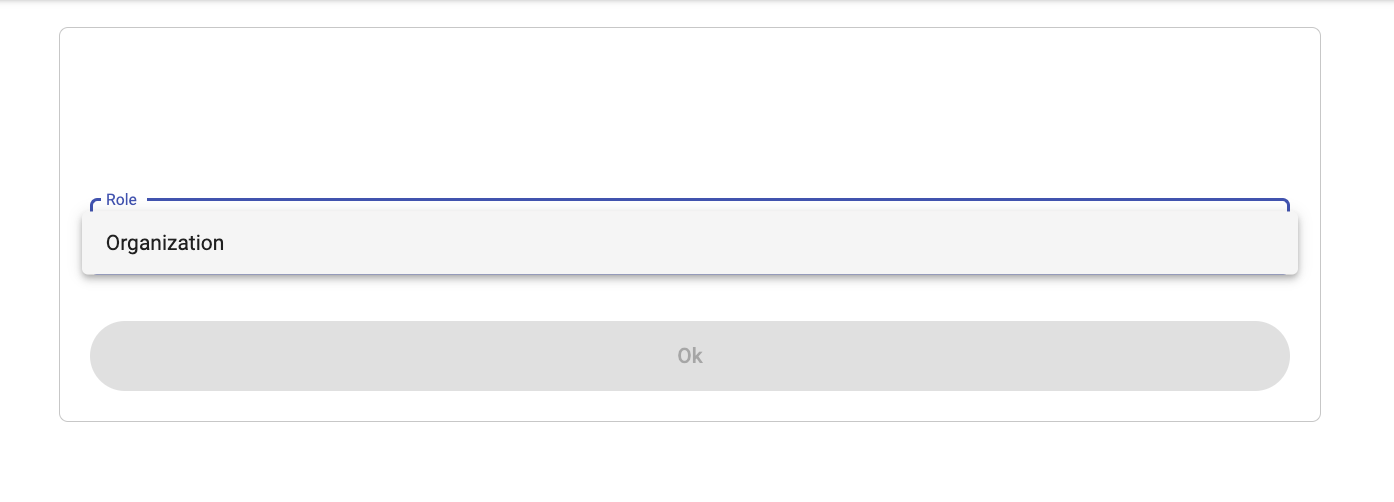Submit using the Ok button

click(689, 356)
